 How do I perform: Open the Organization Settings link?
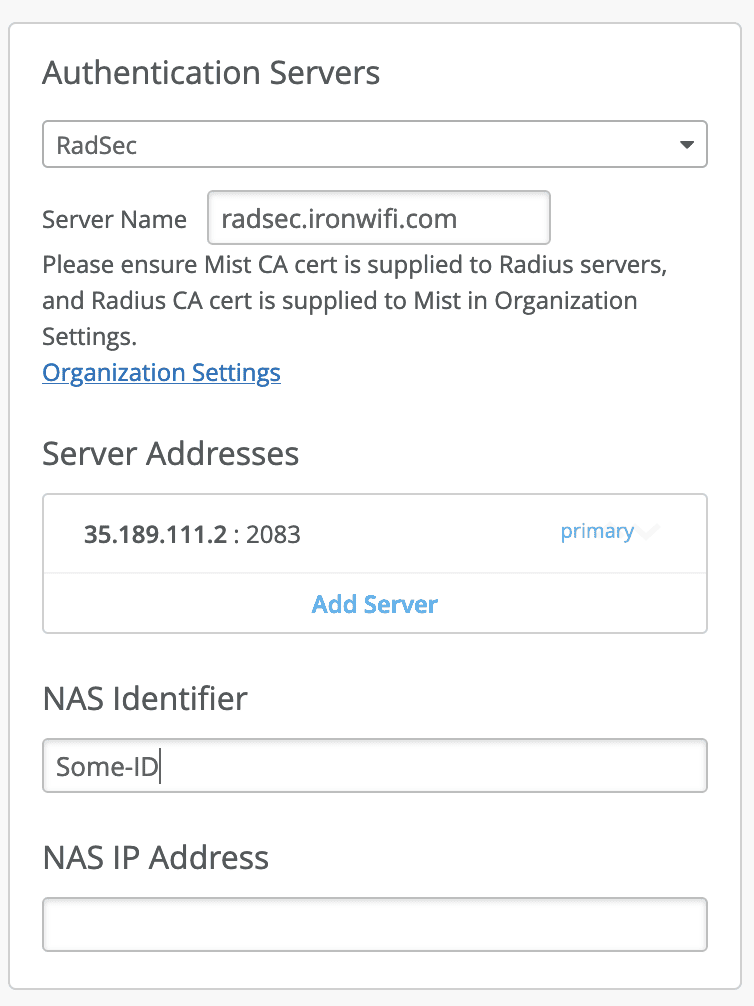161,373
